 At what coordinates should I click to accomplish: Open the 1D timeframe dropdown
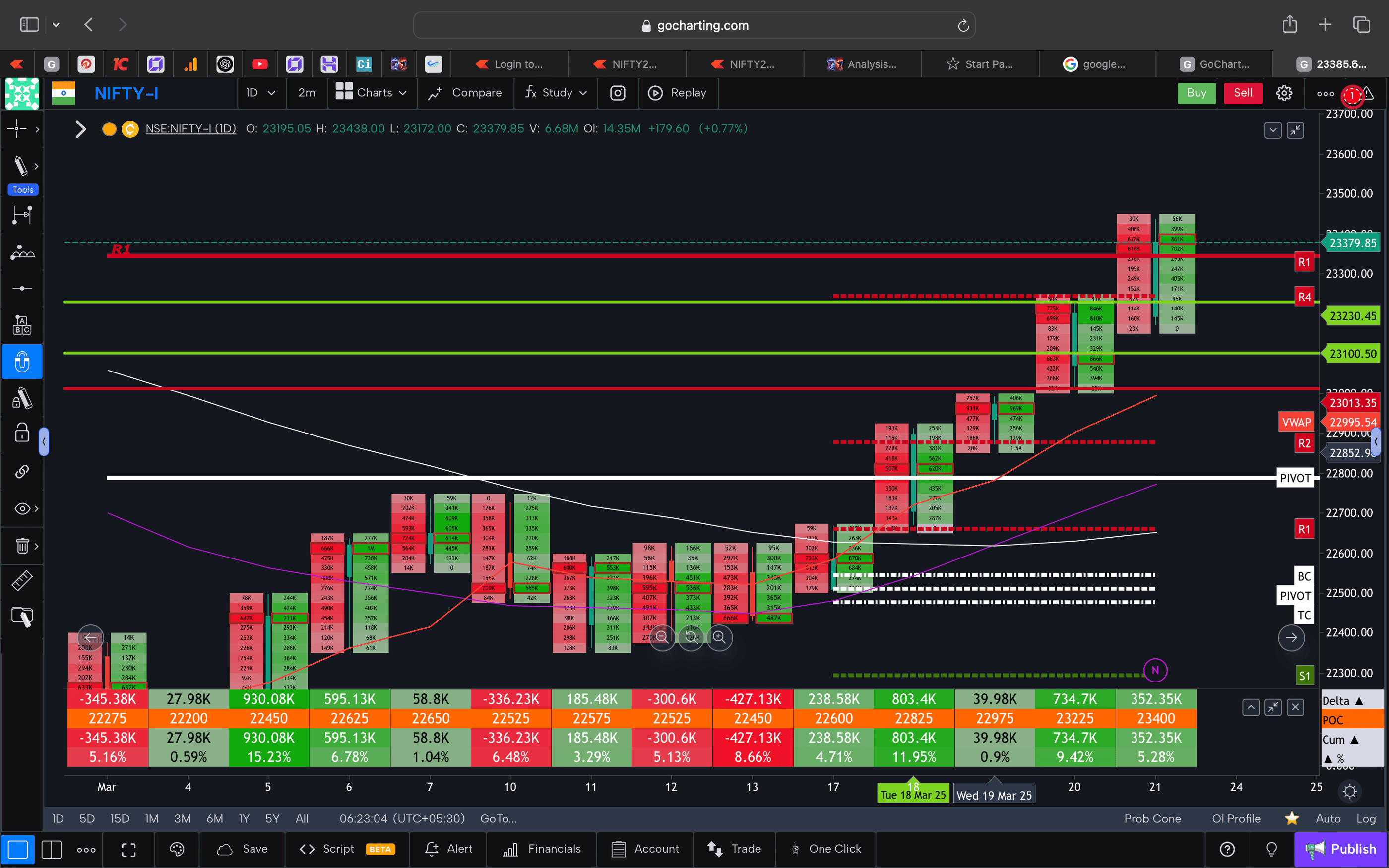(x=261, y=92)
